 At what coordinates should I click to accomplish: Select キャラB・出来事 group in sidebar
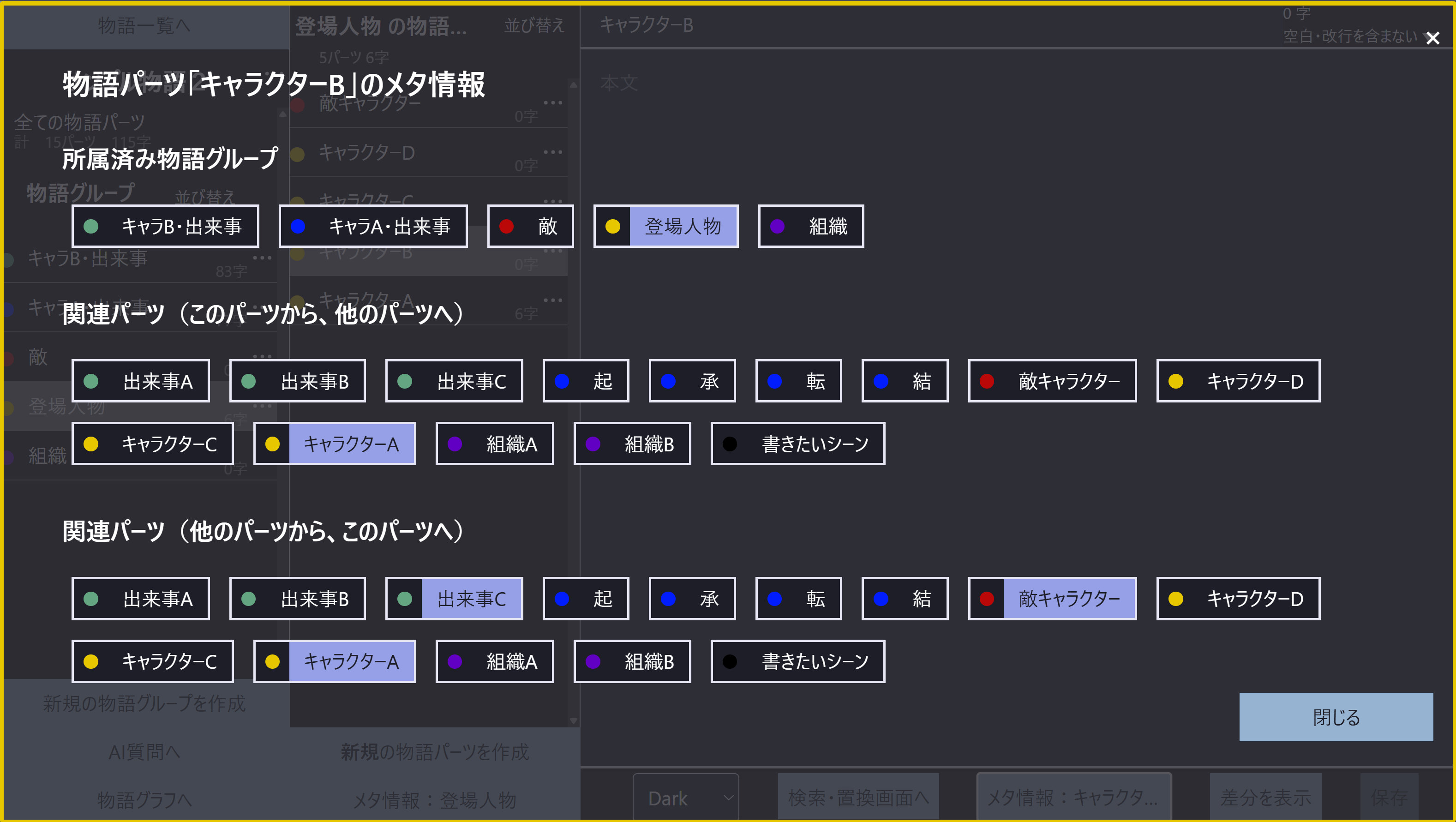coord(140,258)
